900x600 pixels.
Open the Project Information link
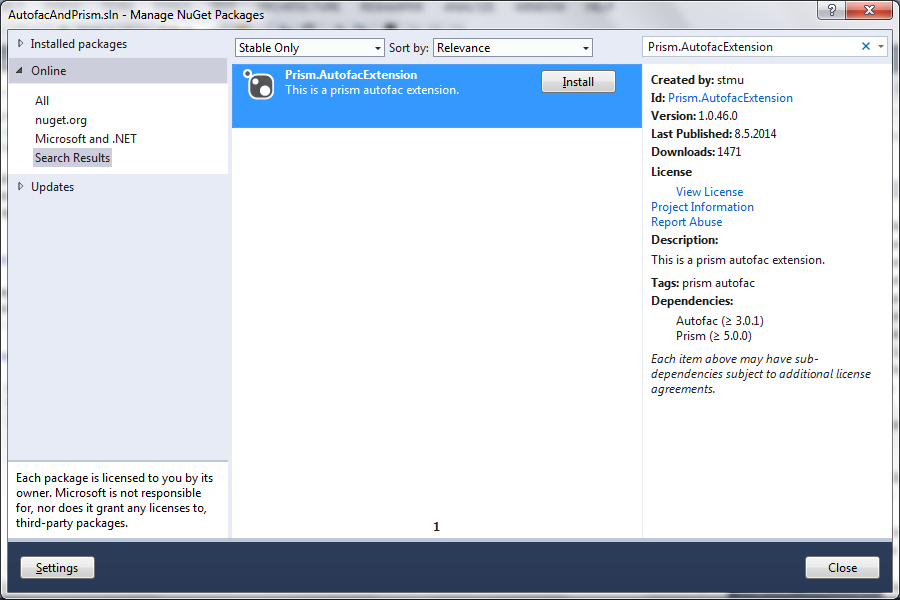[702, 207]
